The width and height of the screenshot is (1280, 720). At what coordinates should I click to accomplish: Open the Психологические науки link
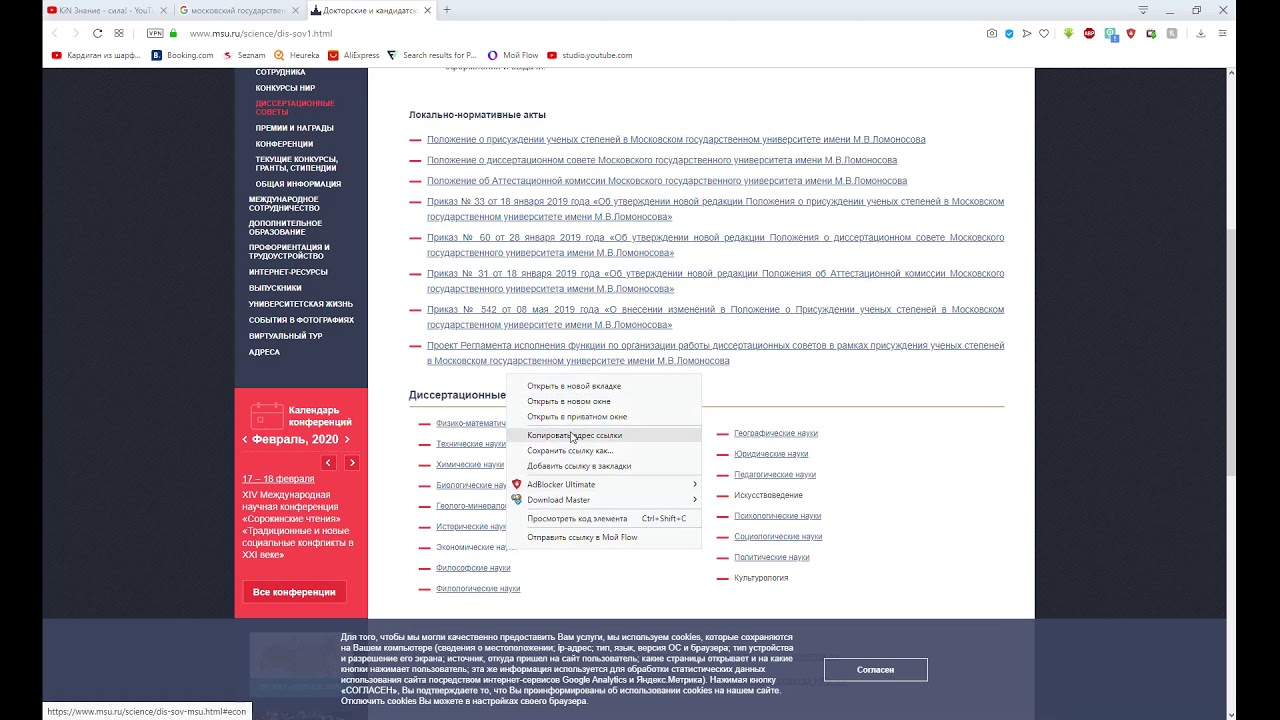[x=777, y=516]
